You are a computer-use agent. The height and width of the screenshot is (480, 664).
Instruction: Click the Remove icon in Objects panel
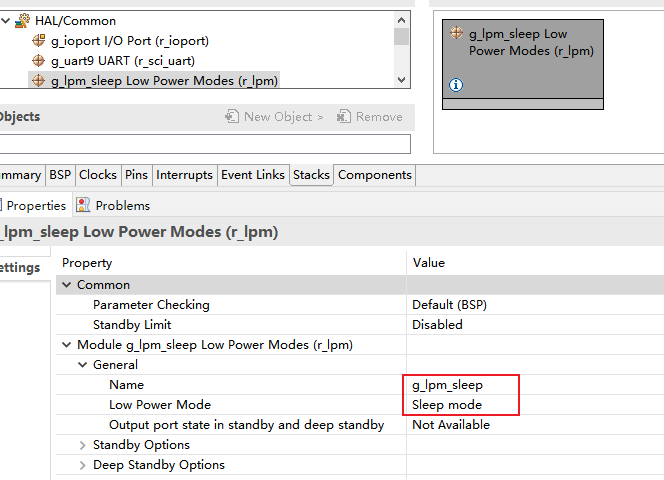point(344,117)
